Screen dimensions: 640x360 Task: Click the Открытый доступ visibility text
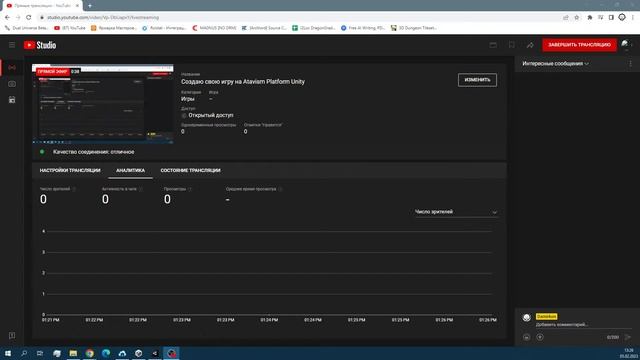pos(211,116)
